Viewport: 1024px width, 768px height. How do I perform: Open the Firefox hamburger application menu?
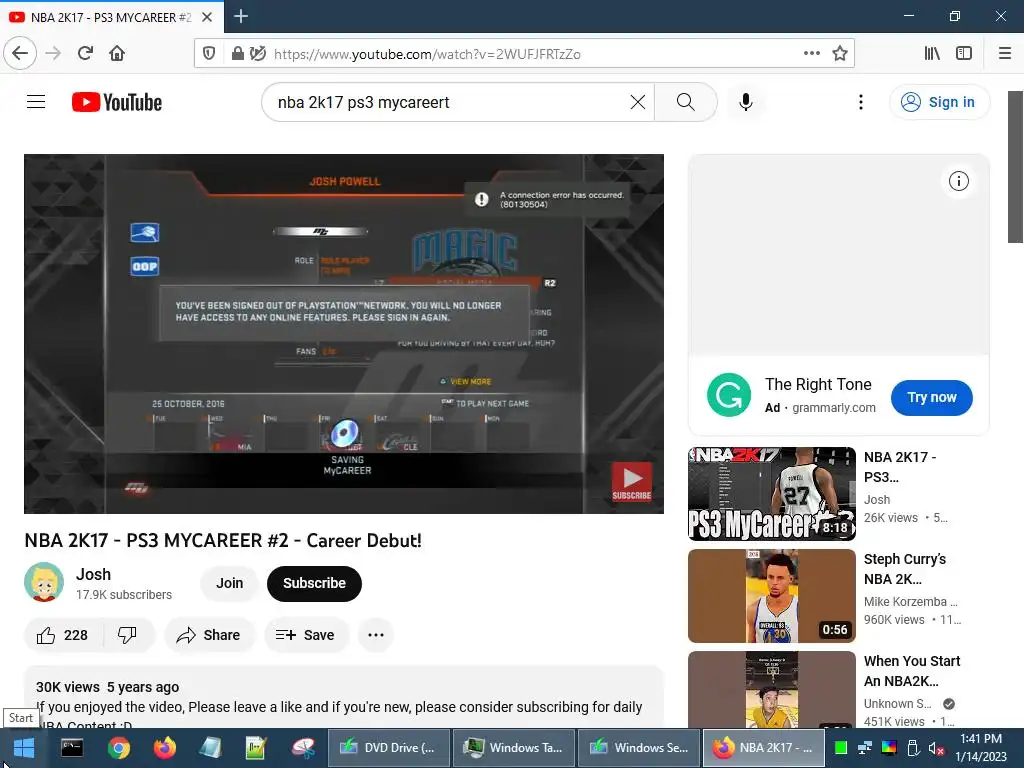point(1005,54)
